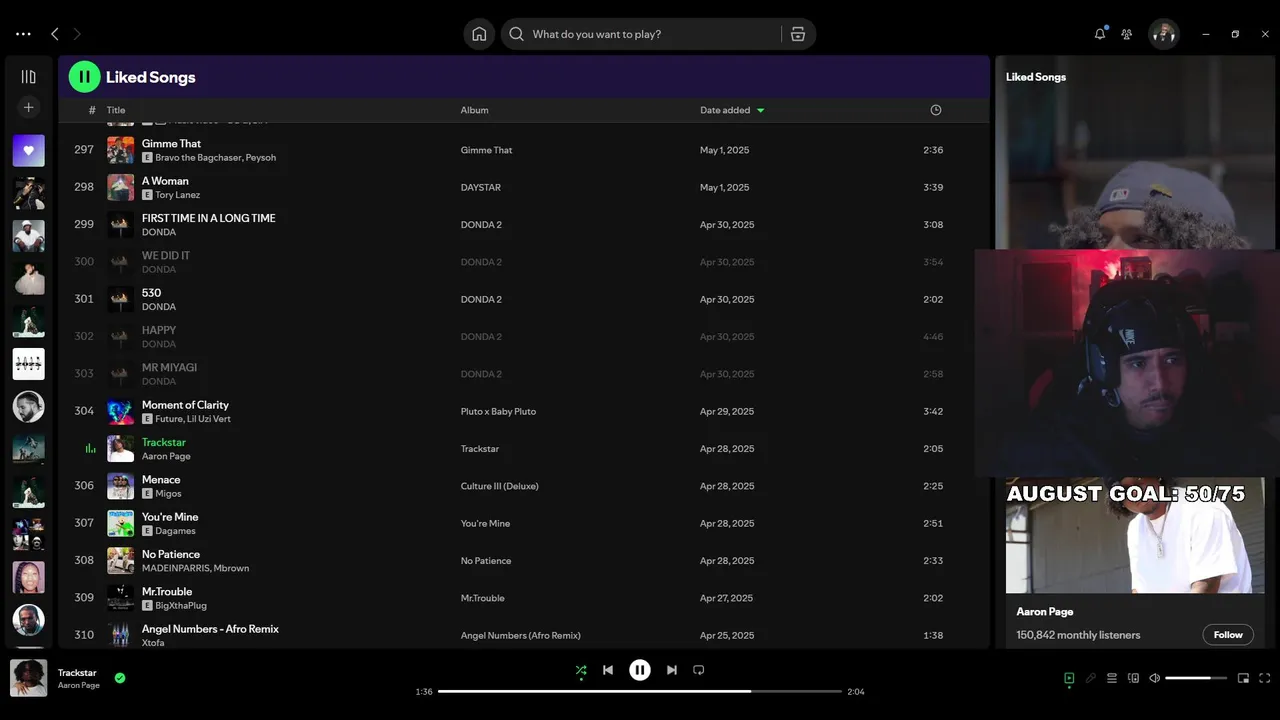Viewport: 1280px width, 720px height.
Task: Click the "150,842 monthly listeners" text
Action: pos(1078,635)
